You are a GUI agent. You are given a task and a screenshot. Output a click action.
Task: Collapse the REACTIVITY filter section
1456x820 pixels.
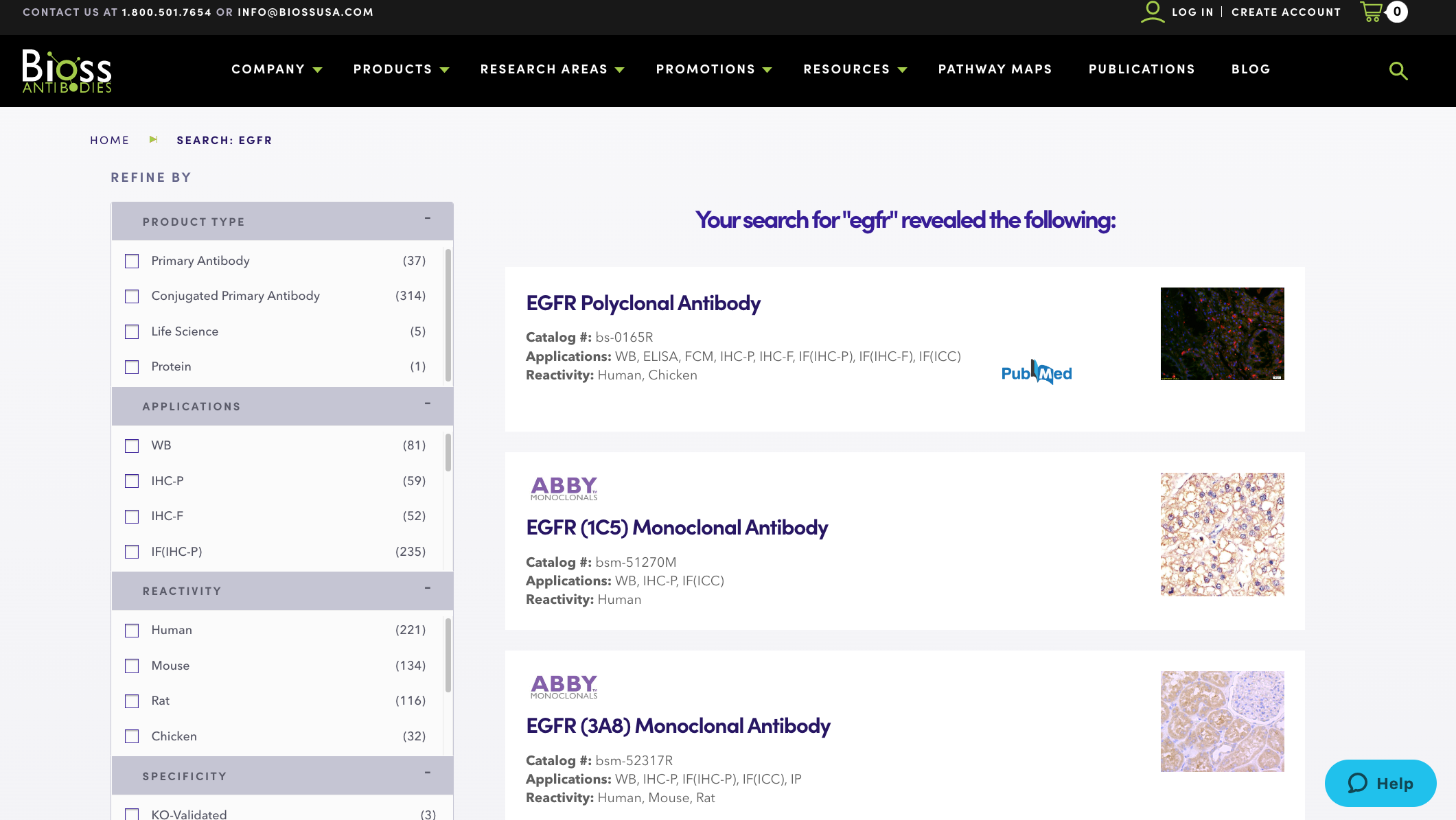[427, 589]
